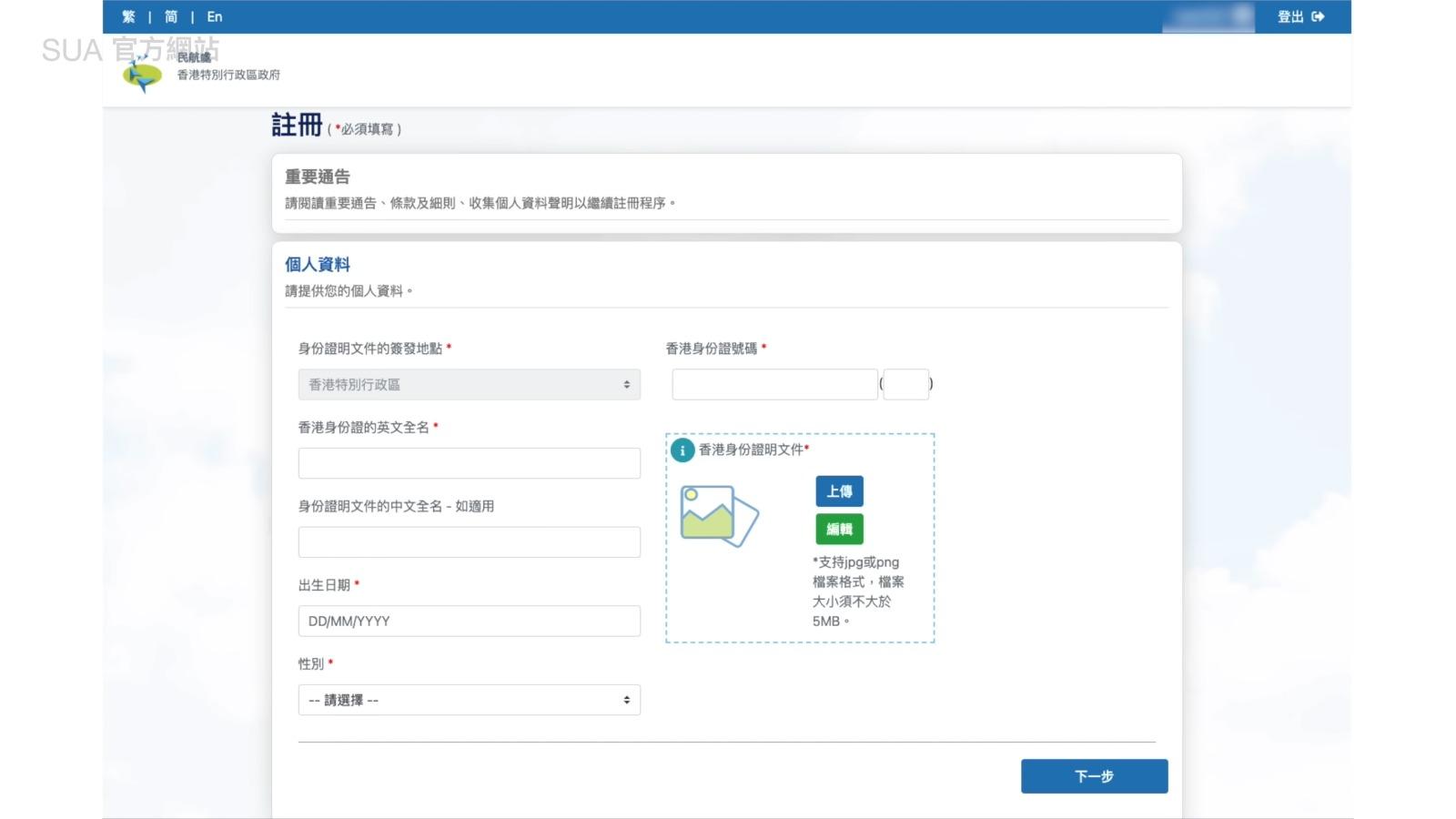Click the 香港身份證的英文全名 input field
The width and height of the screenshot is (1456, 819).
coord(469,463)
